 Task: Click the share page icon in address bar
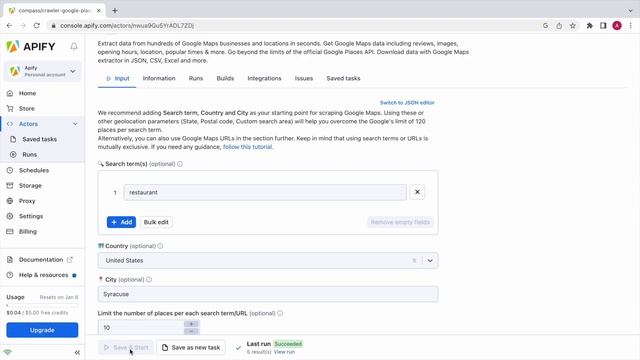(559, 26)
